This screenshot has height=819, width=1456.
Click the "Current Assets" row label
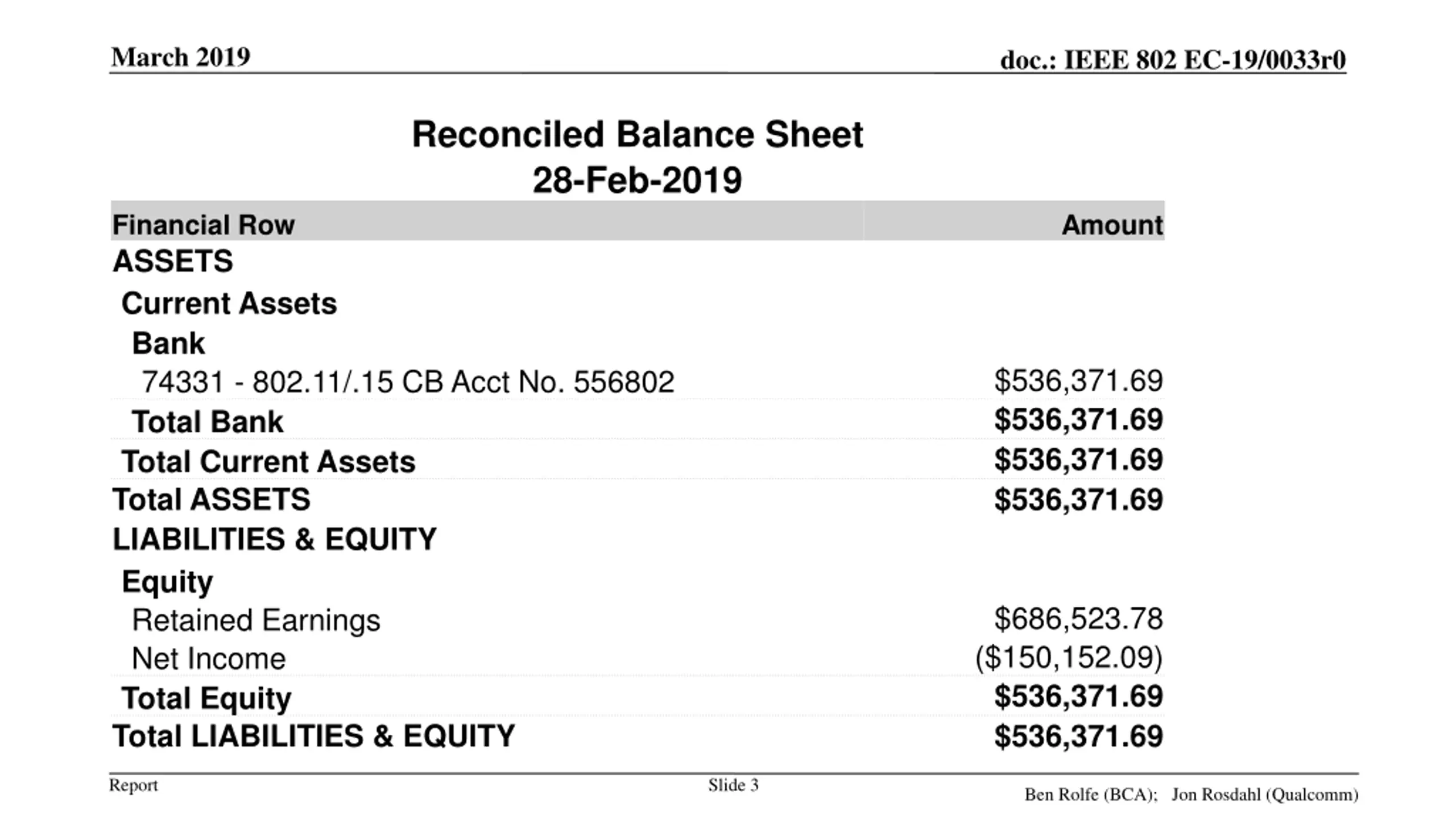pyautogui.click(x=229, y=303)
